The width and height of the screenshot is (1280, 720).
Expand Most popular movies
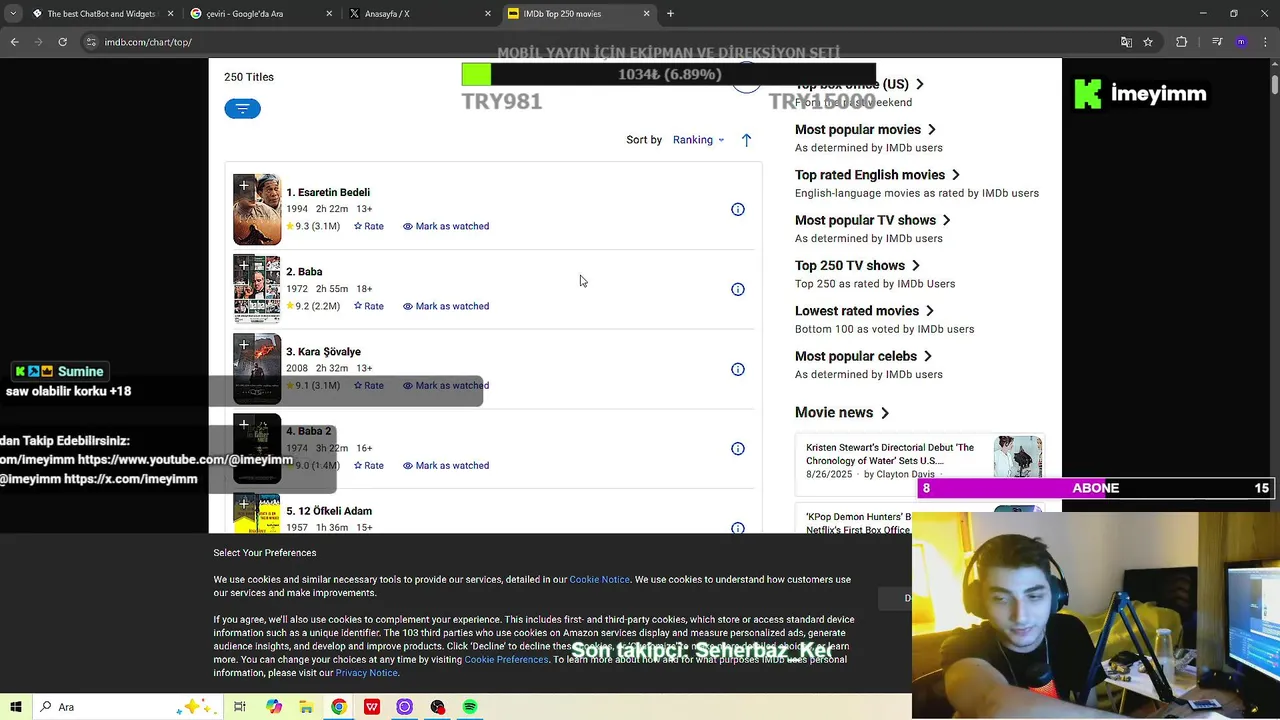(x=865, y=130)
